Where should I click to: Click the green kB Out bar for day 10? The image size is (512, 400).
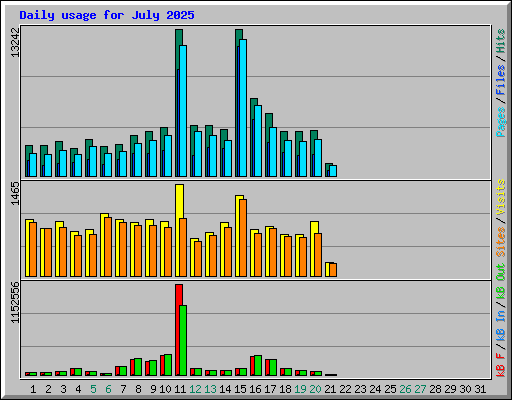tap(168, 365)
